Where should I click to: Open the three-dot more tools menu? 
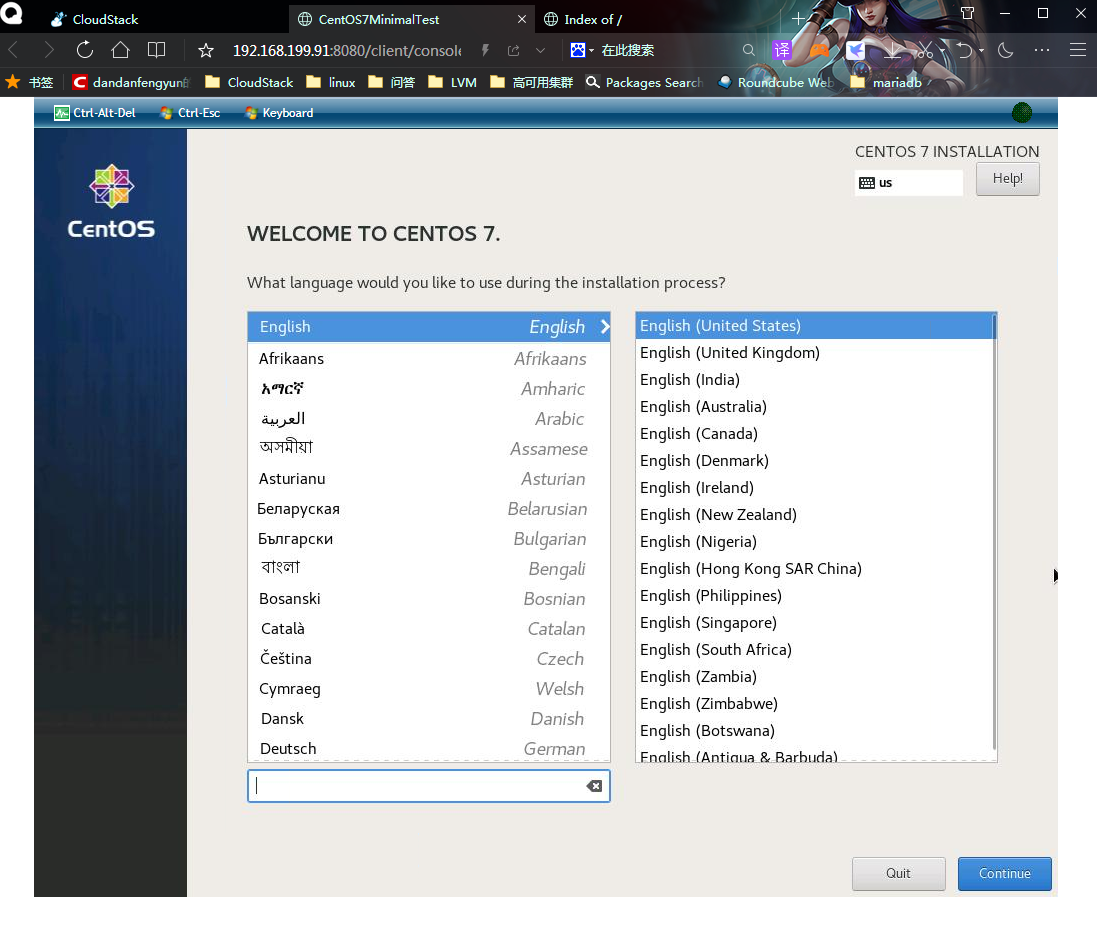point(1042,50)
